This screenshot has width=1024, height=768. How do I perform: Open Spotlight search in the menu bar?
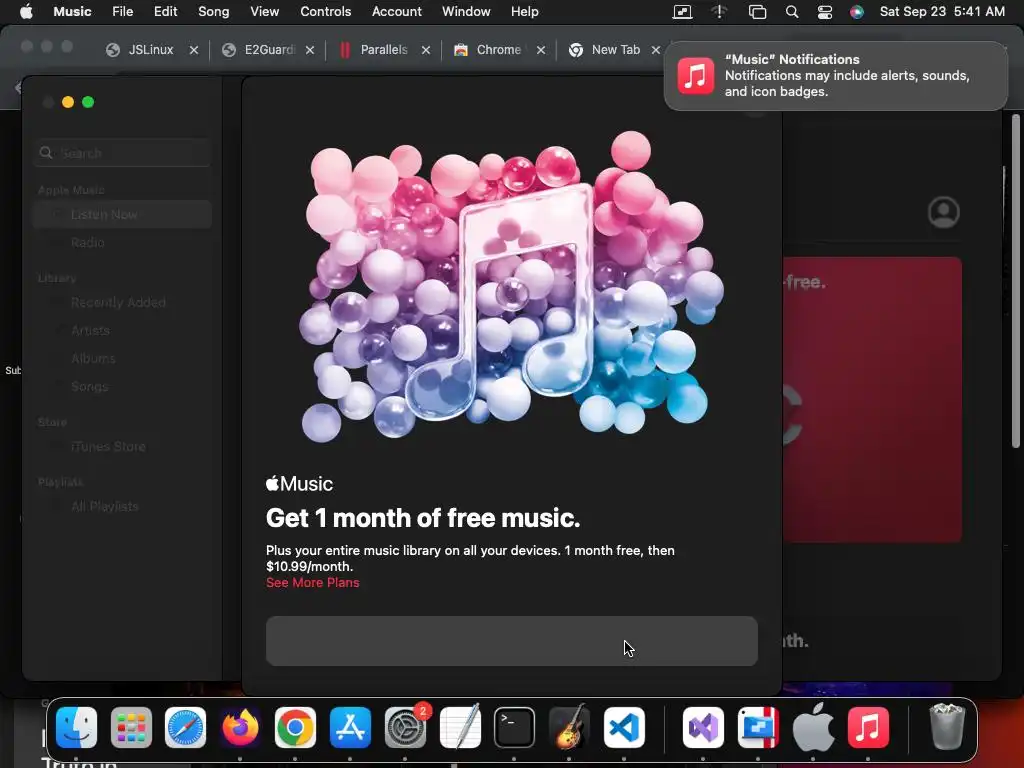(x=792, y=12)
